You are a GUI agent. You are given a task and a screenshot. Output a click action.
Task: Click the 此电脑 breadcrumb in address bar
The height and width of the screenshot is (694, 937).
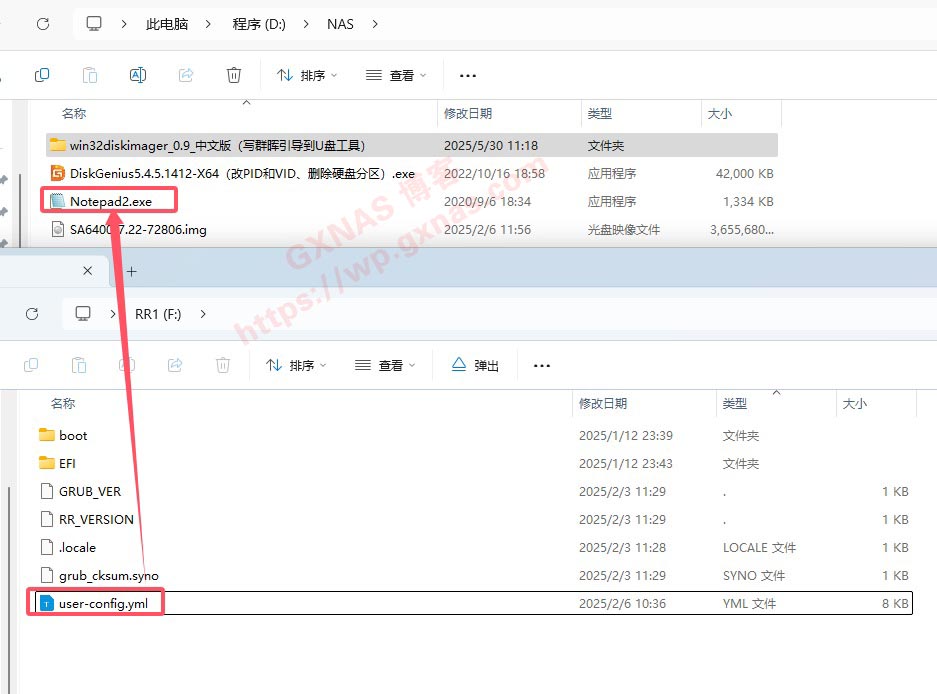click(167, 23)
